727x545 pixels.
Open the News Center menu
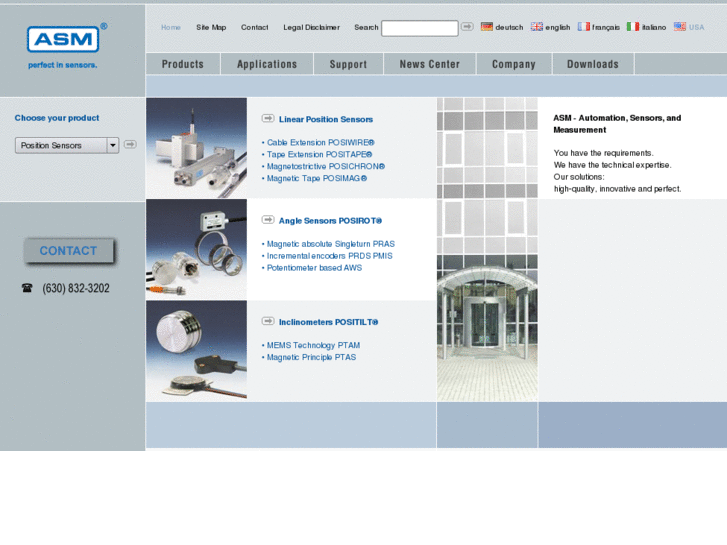pos(430,64)
